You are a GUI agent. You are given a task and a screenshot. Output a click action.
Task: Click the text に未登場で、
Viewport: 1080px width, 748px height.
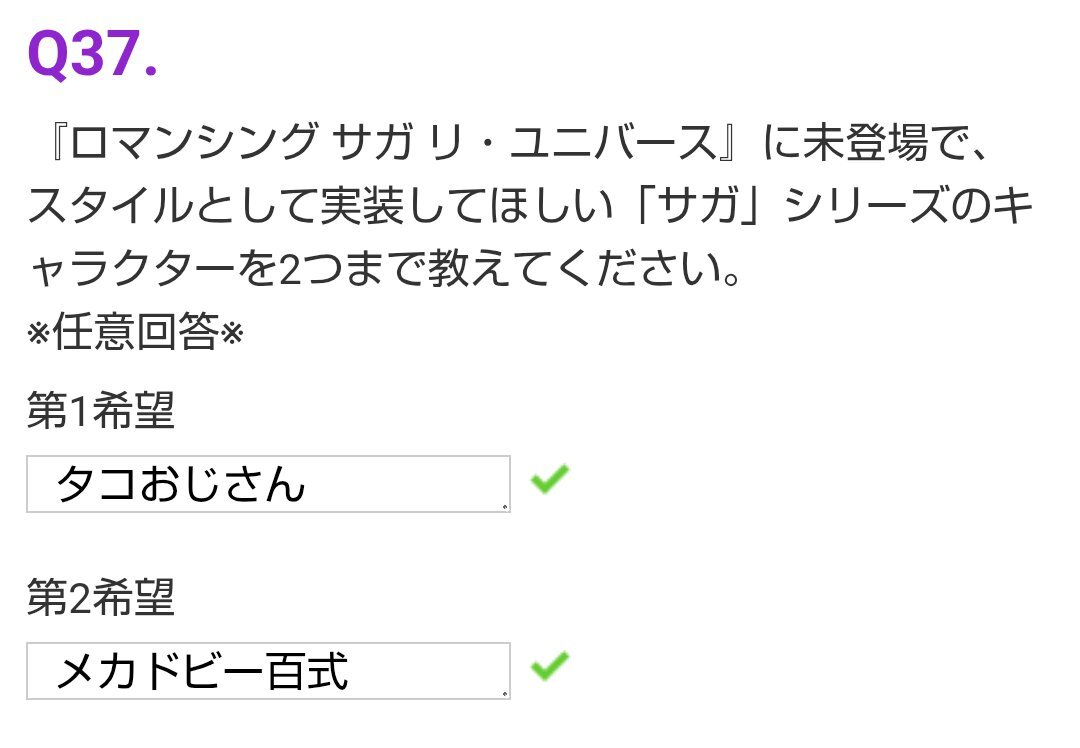(x=876, y=143)
